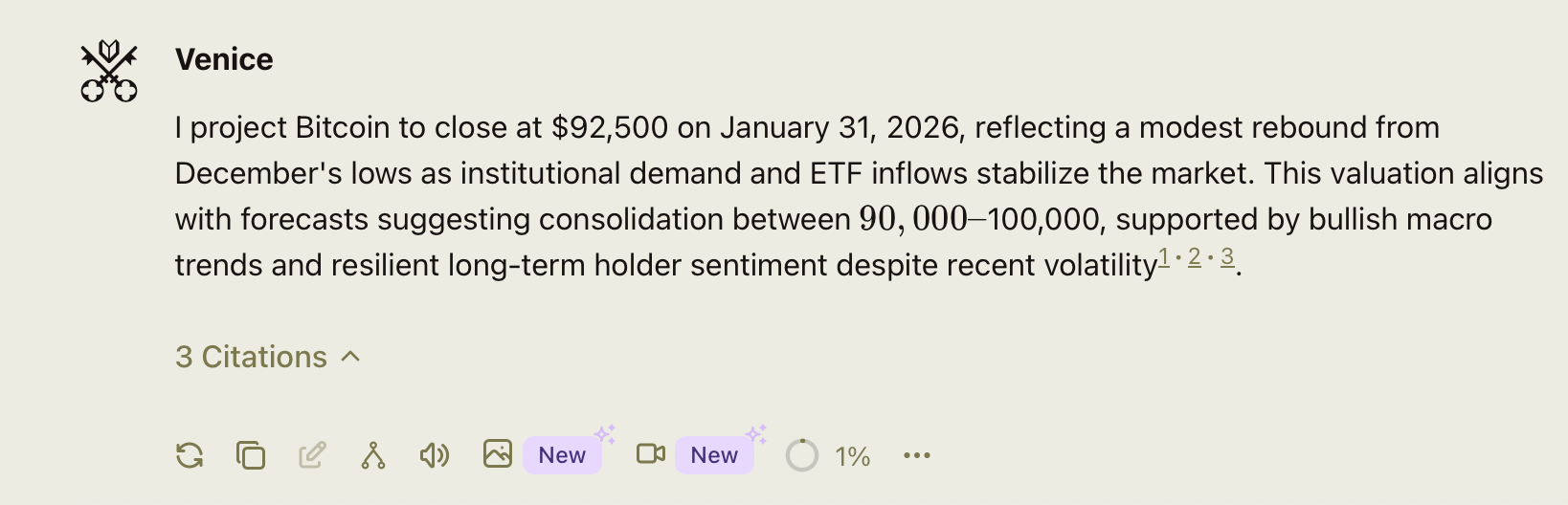Read the response aloud via speaker icon
This screenshot has height=505, width=1568.
click(435, 455)
